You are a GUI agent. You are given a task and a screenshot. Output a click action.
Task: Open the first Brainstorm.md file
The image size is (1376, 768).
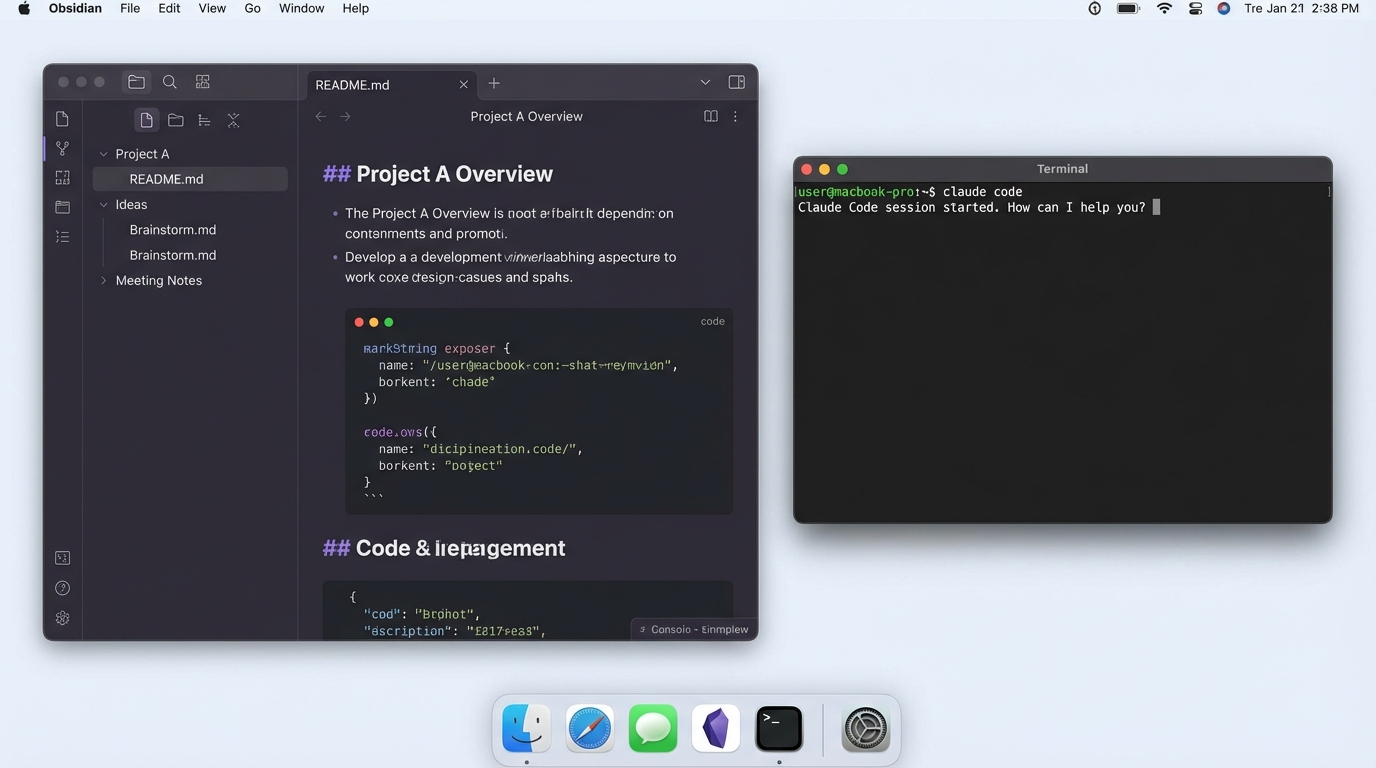point(172,230)
